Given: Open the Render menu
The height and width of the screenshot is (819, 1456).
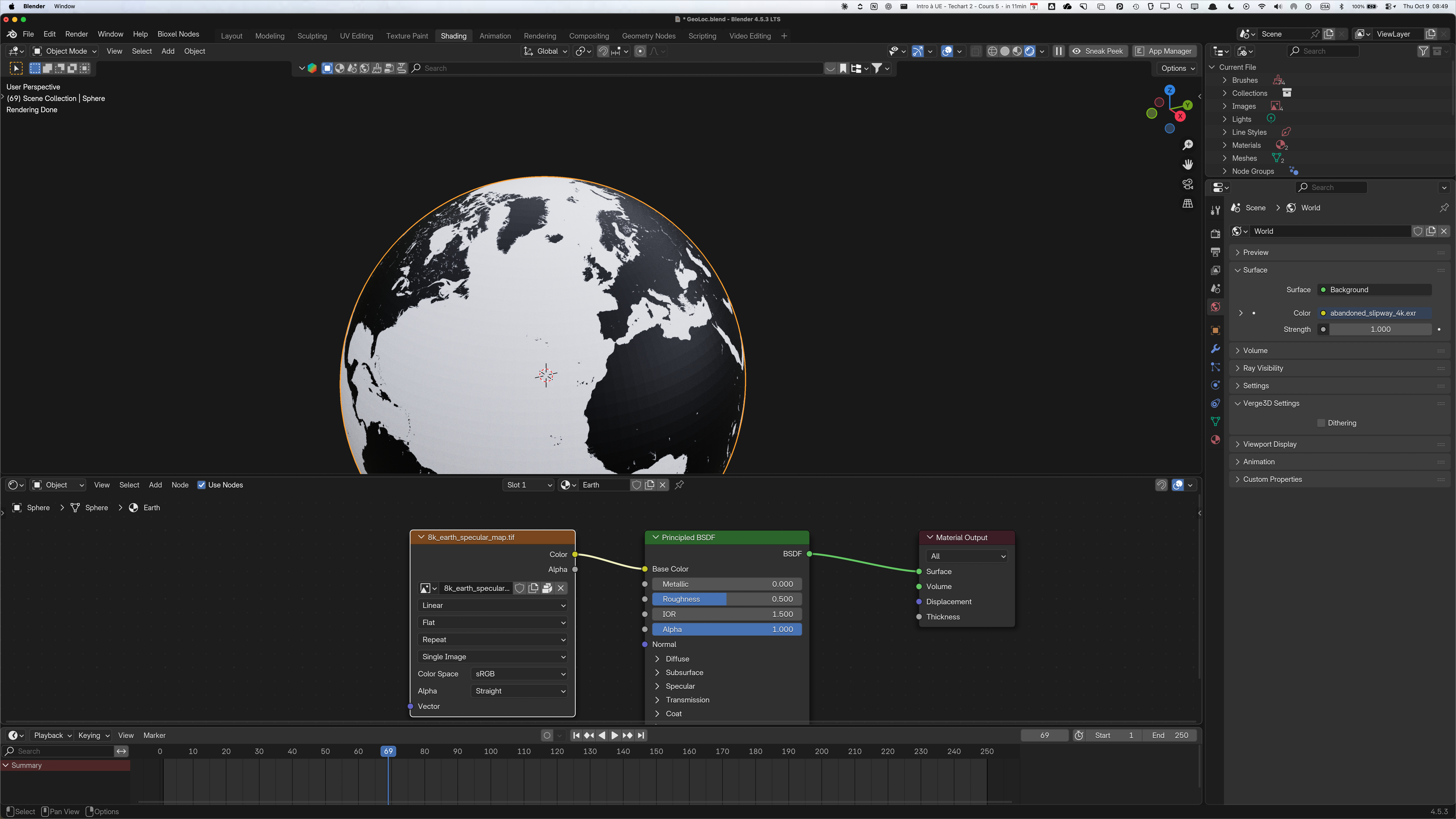Looking at the screenshot, I should [x=76, y=34].
